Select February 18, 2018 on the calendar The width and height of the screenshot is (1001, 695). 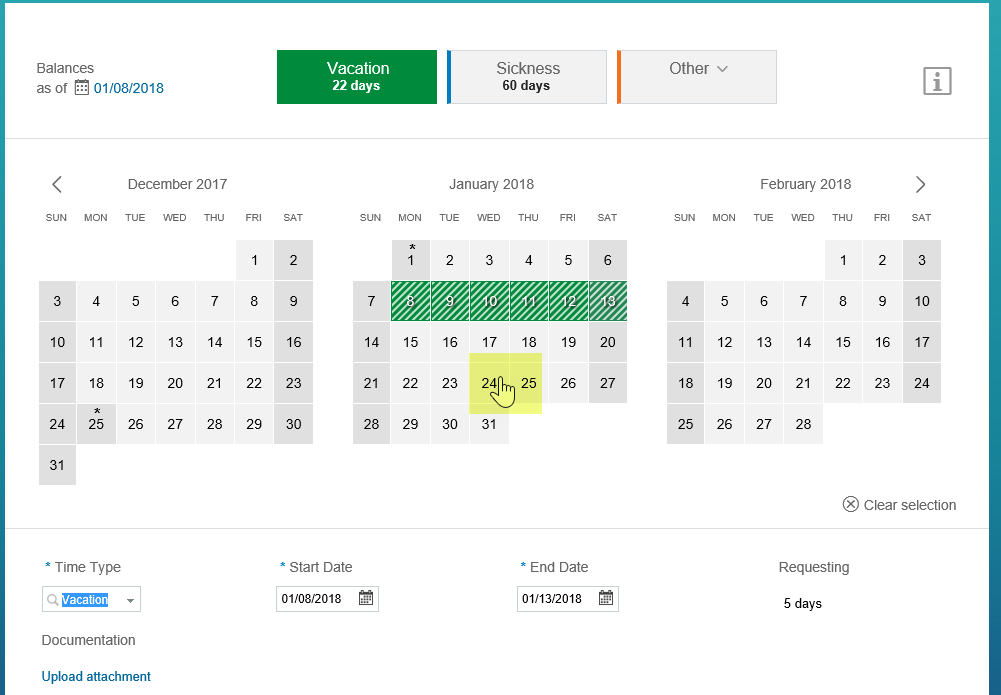pos(686,383)
